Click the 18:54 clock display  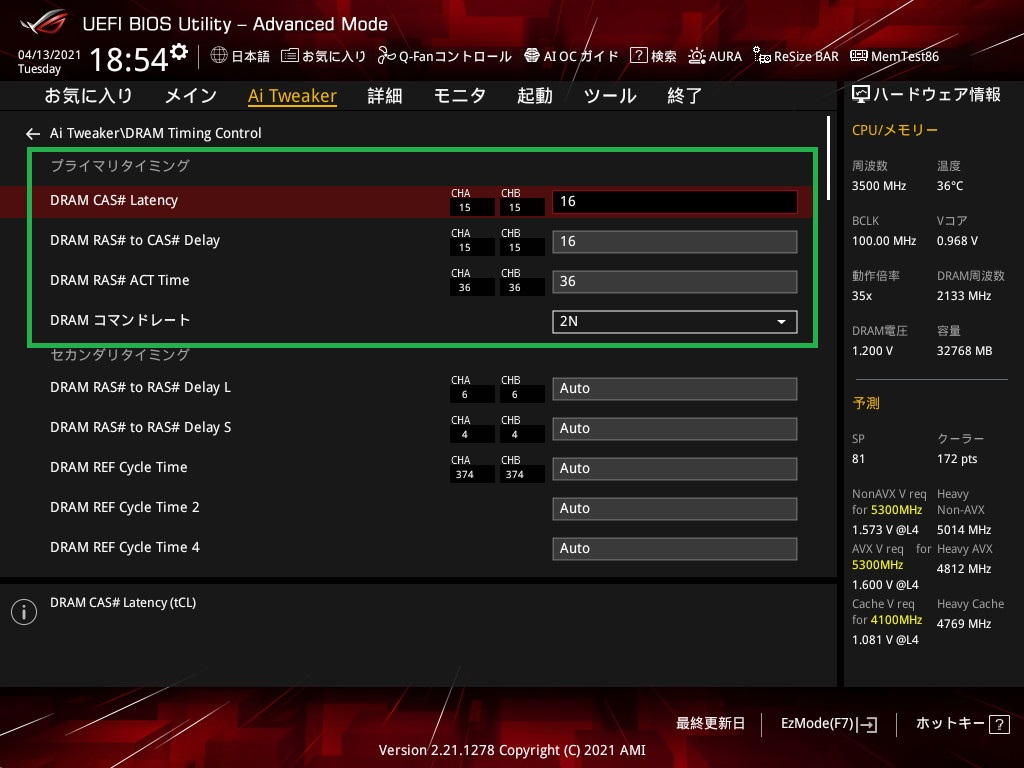(129, 60)
